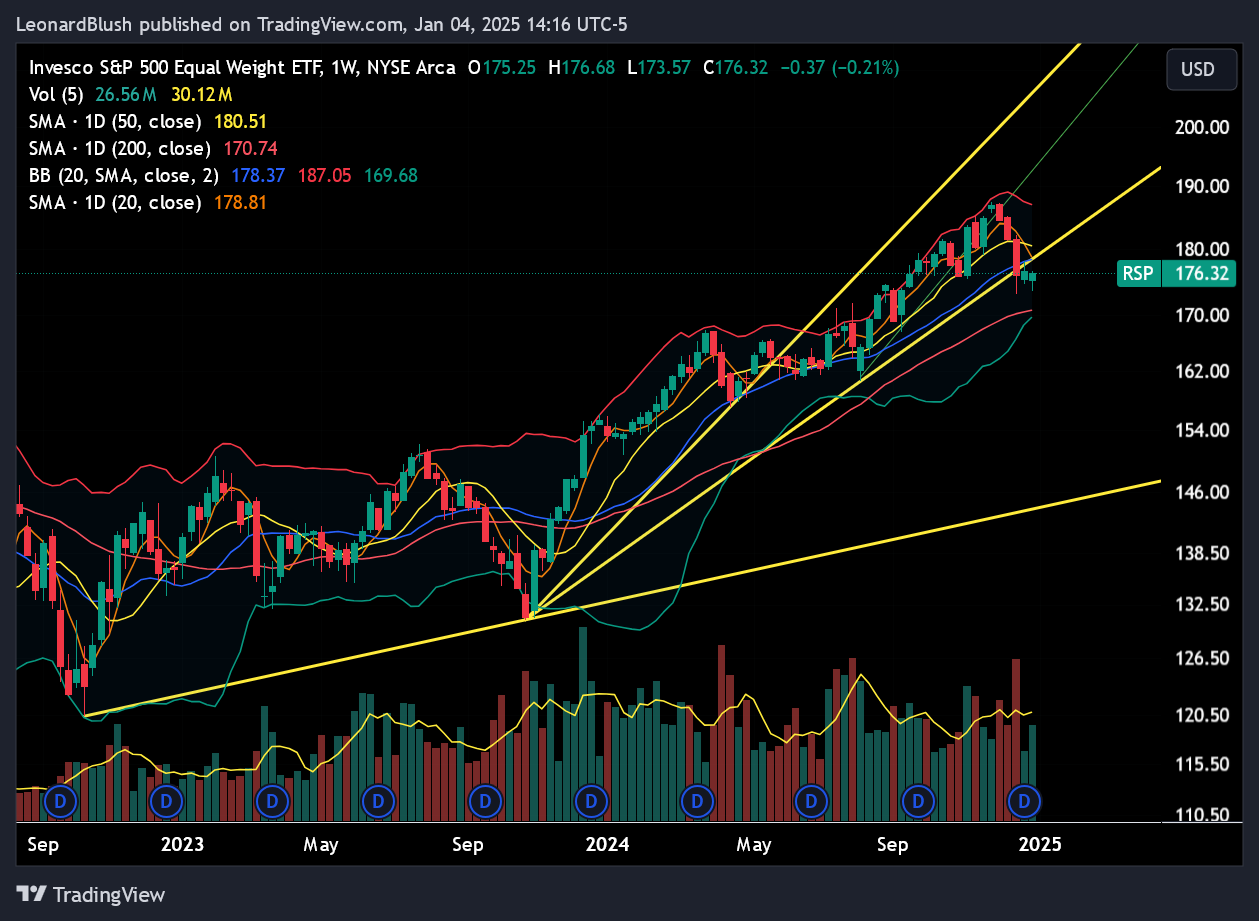Click the December 2024 dividend D marker
The height and width of the screenshot is (921, 1259).
point(1024,801)
